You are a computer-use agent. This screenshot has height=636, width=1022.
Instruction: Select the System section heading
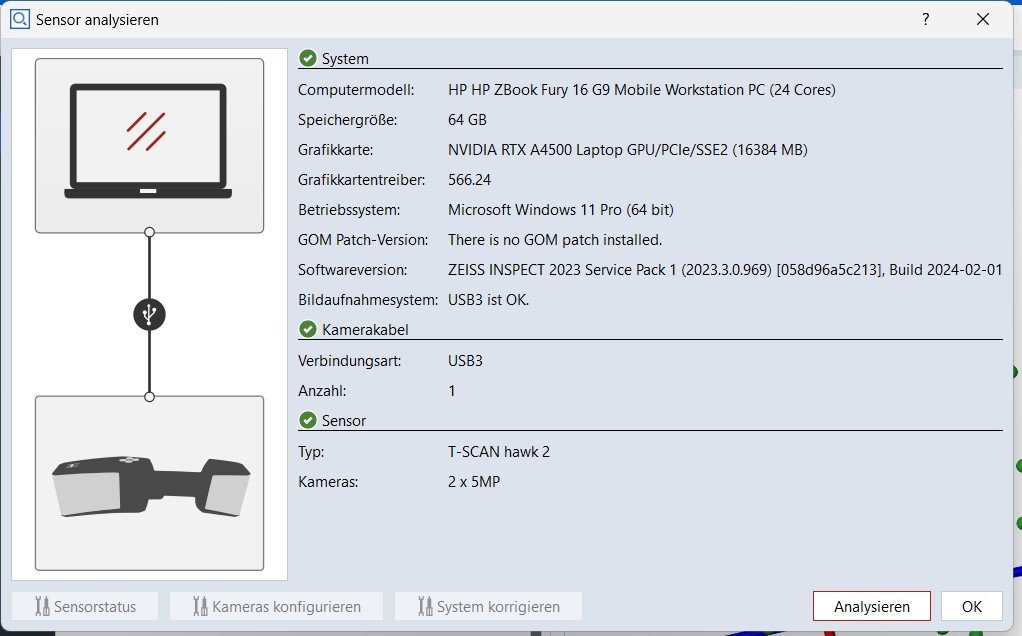345,59
